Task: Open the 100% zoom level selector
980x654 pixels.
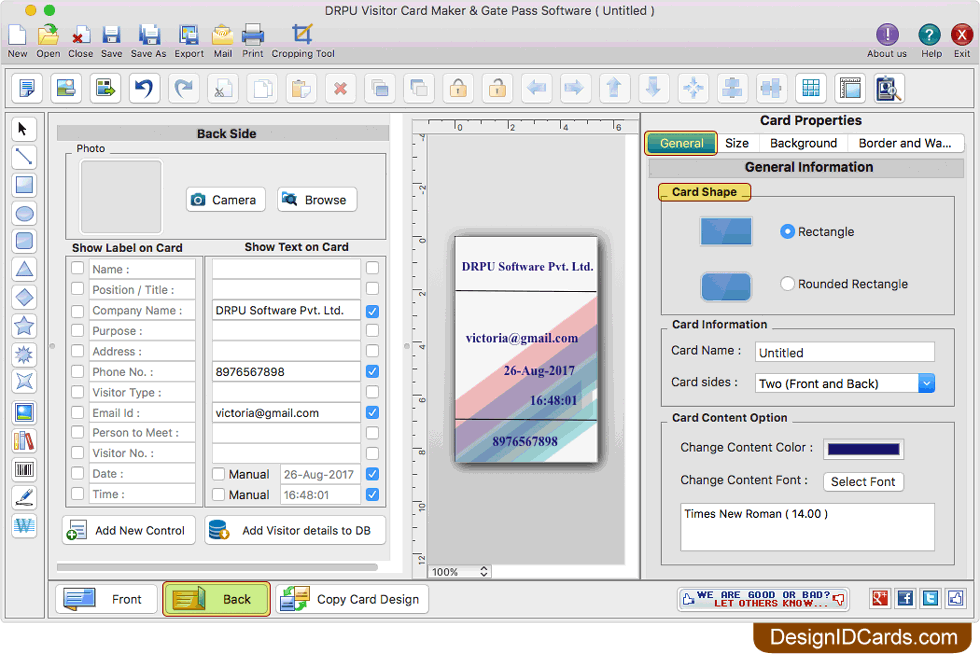Action: click(460, 572)
